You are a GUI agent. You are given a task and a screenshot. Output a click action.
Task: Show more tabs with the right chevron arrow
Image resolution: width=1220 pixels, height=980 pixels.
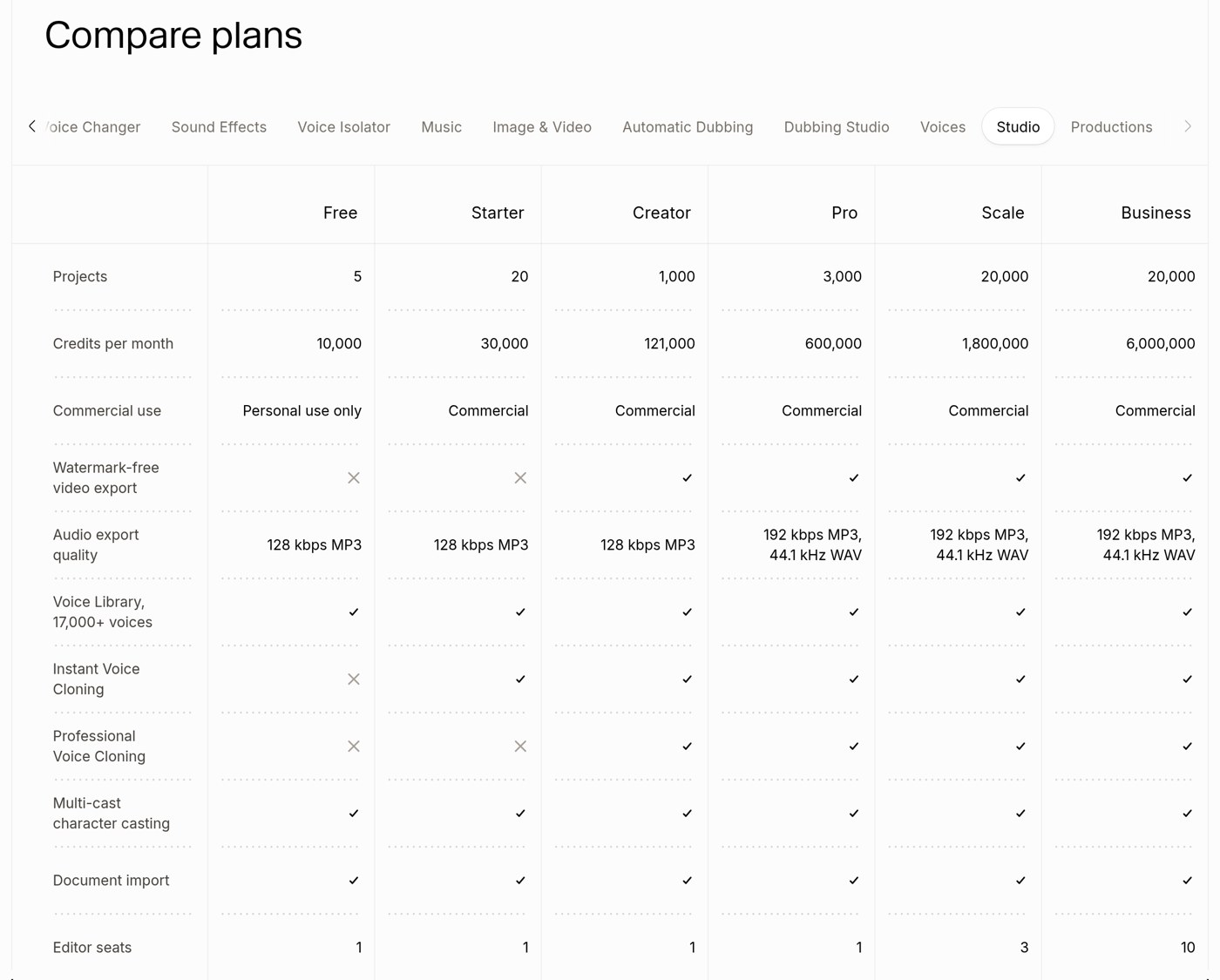[1188, 126]
